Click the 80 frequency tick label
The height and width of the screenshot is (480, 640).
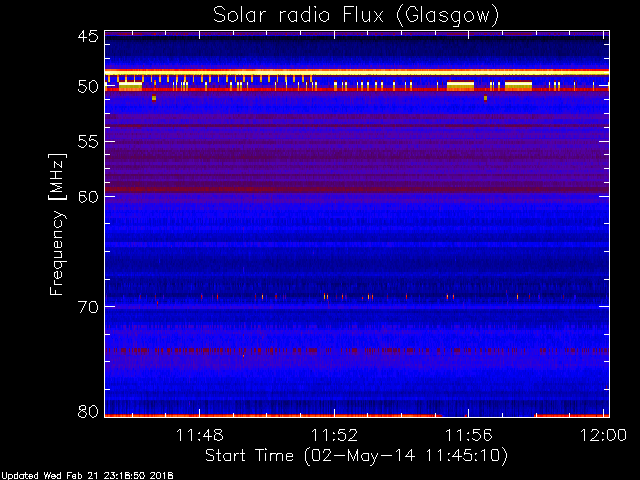pyautogui.click(x=88, y=411)
